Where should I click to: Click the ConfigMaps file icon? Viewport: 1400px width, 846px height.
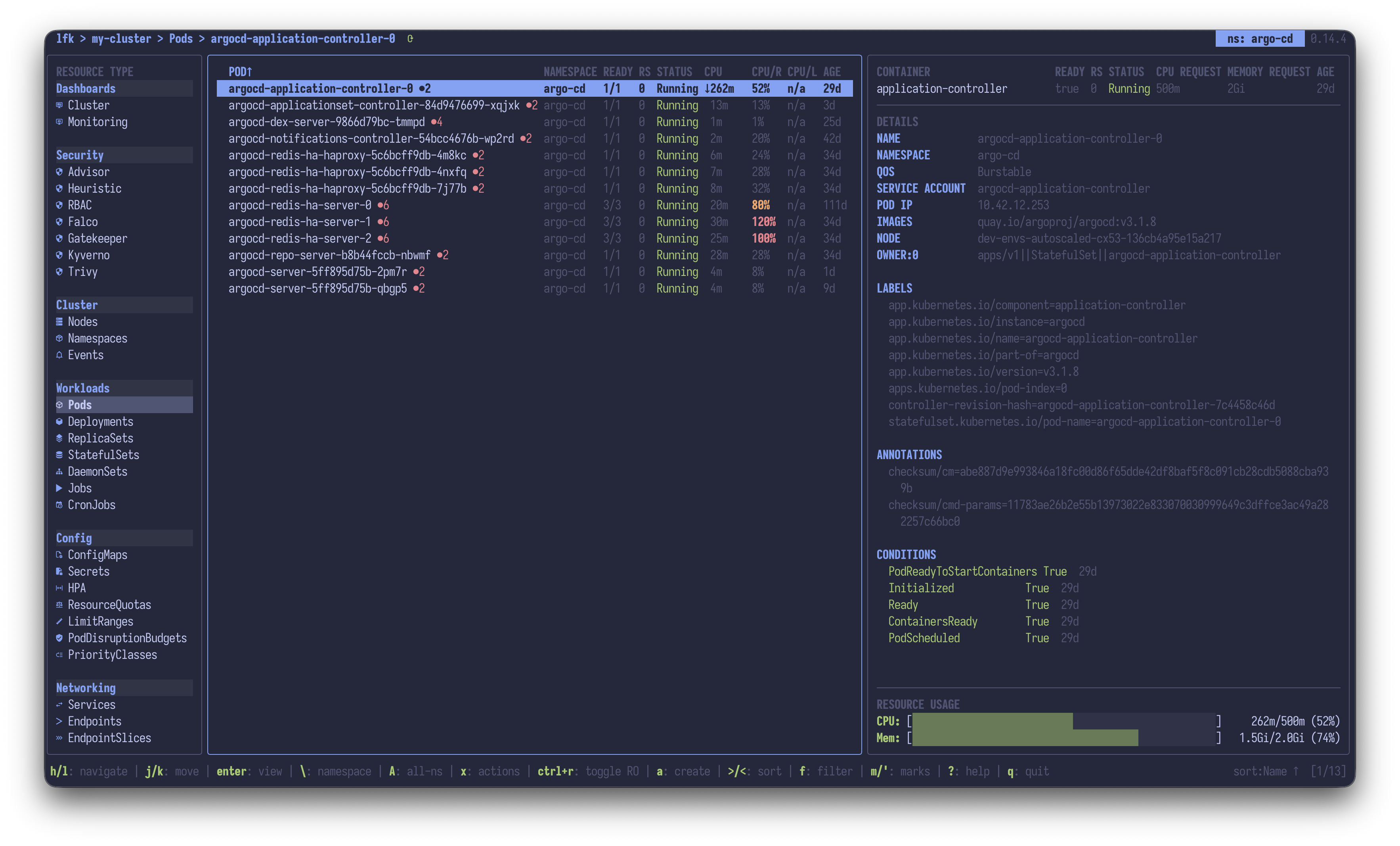coord(59,555)
